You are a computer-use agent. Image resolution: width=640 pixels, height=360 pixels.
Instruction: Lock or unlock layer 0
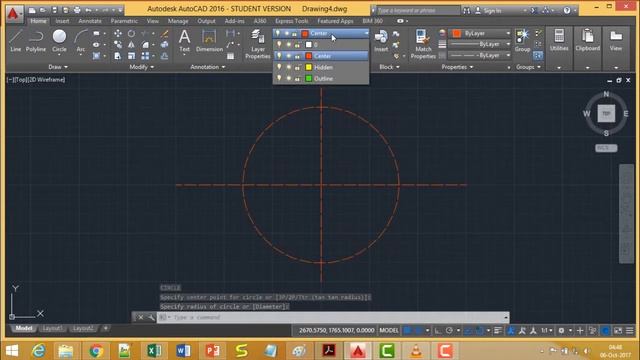tap(298, 44)
